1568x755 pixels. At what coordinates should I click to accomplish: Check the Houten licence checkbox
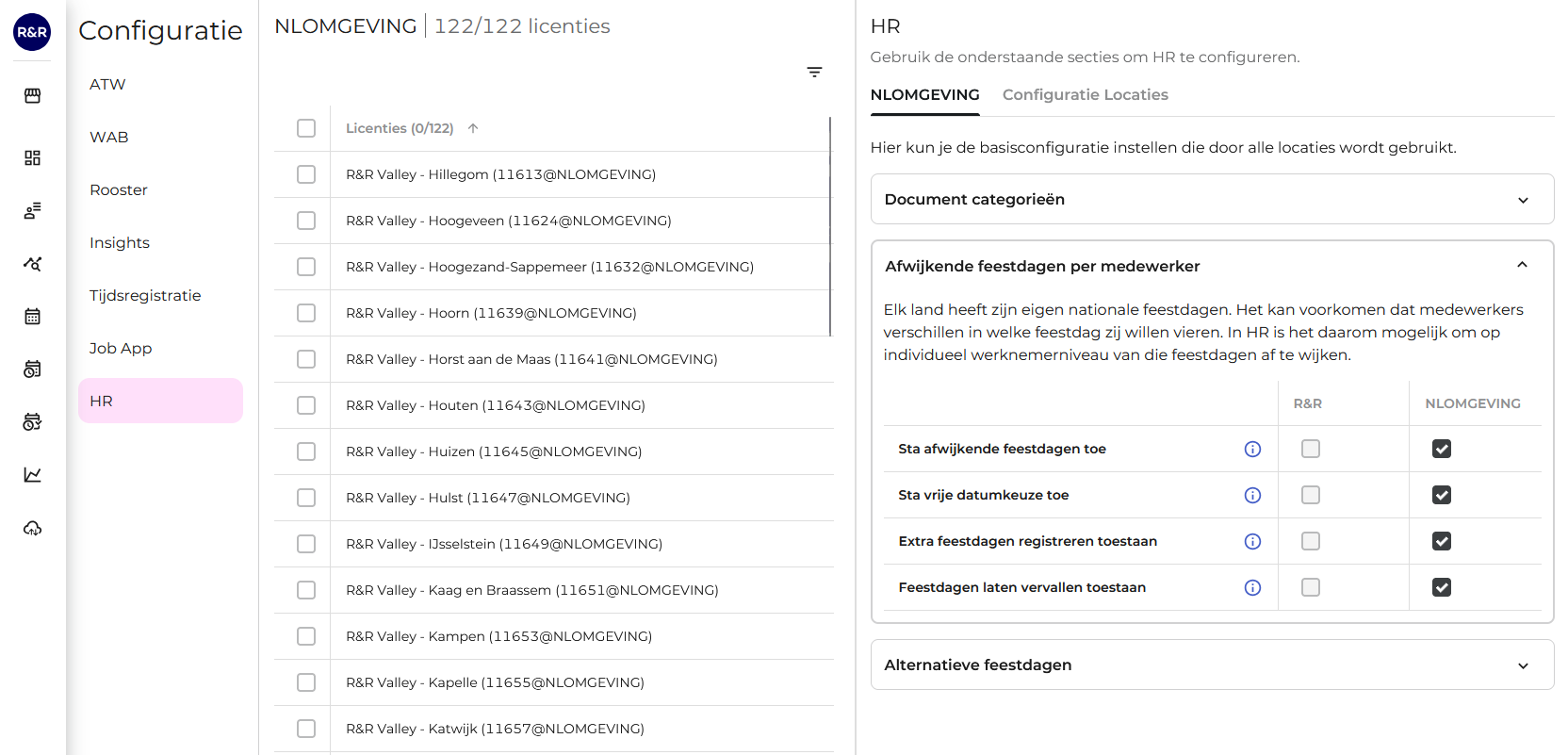[306, 405]
